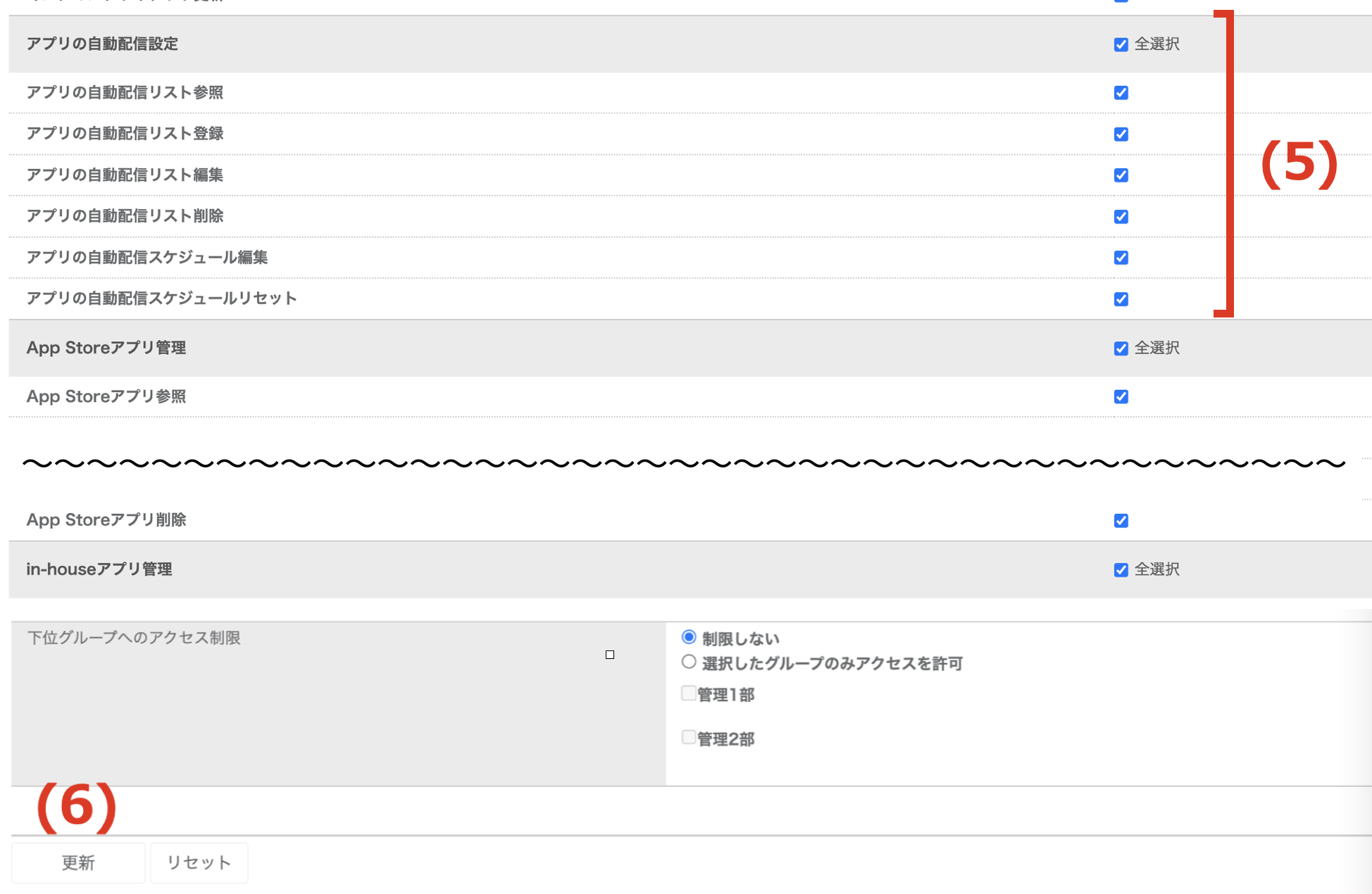Click the 更新 button
The image size is (1372, 894).
(x=78, y=862)
